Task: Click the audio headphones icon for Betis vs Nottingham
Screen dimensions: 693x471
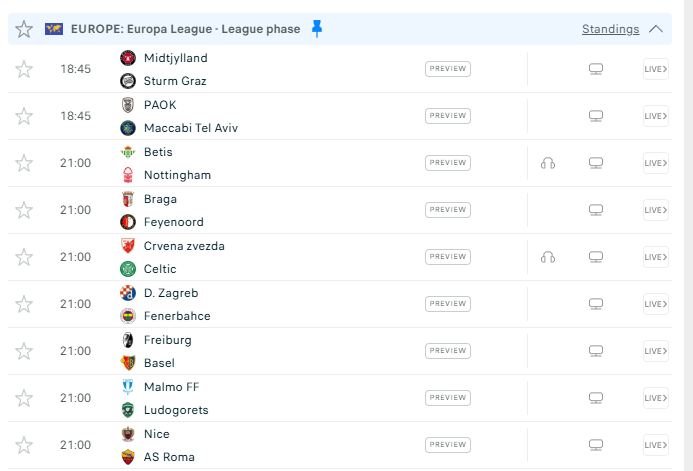Action: coord(548,163)
